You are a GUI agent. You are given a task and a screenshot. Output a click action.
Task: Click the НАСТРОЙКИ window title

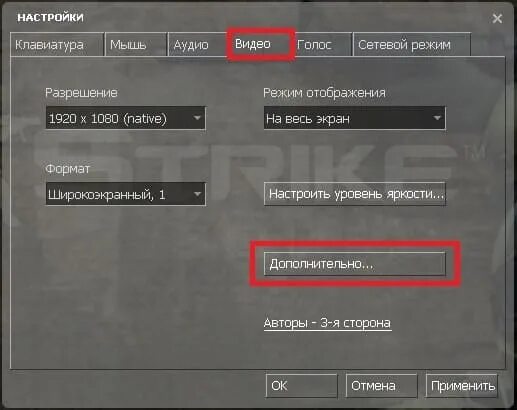(x=50, y=17)
